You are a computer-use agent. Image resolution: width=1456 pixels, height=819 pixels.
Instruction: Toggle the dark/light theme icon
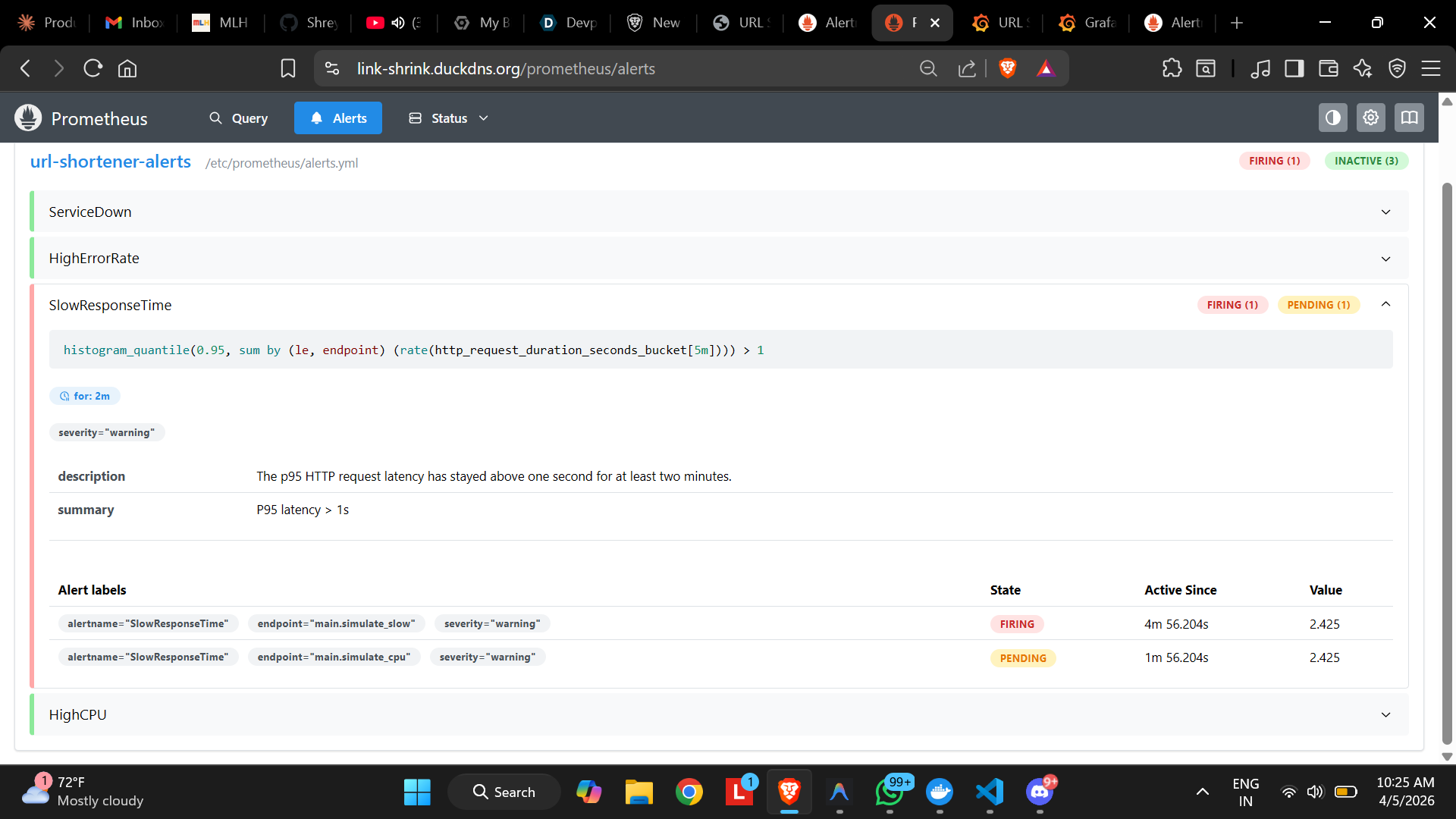(x=1332, y=118)
